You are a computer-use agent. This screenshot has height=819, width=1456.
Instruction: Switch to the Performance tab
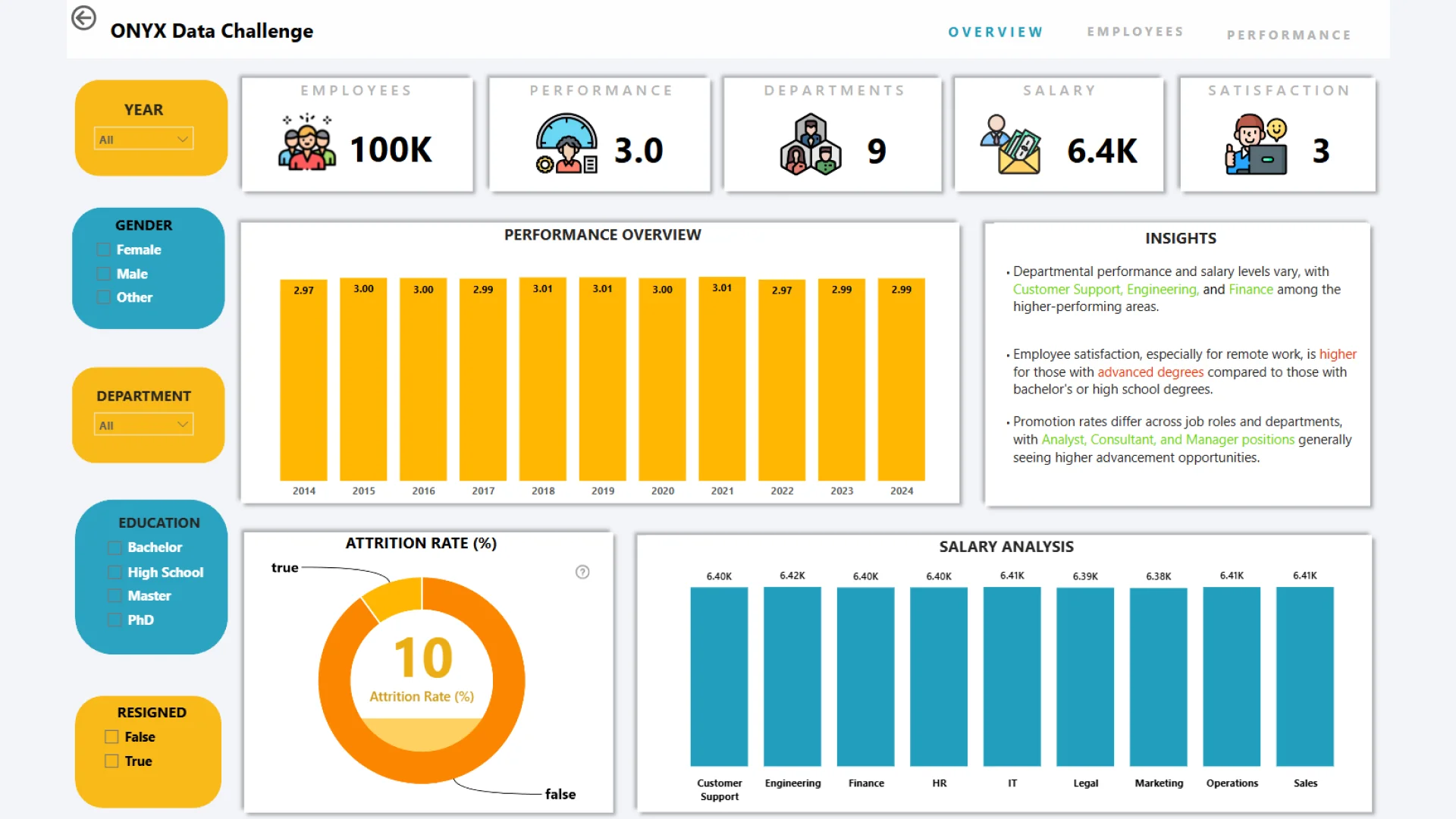coord(1289,35)
